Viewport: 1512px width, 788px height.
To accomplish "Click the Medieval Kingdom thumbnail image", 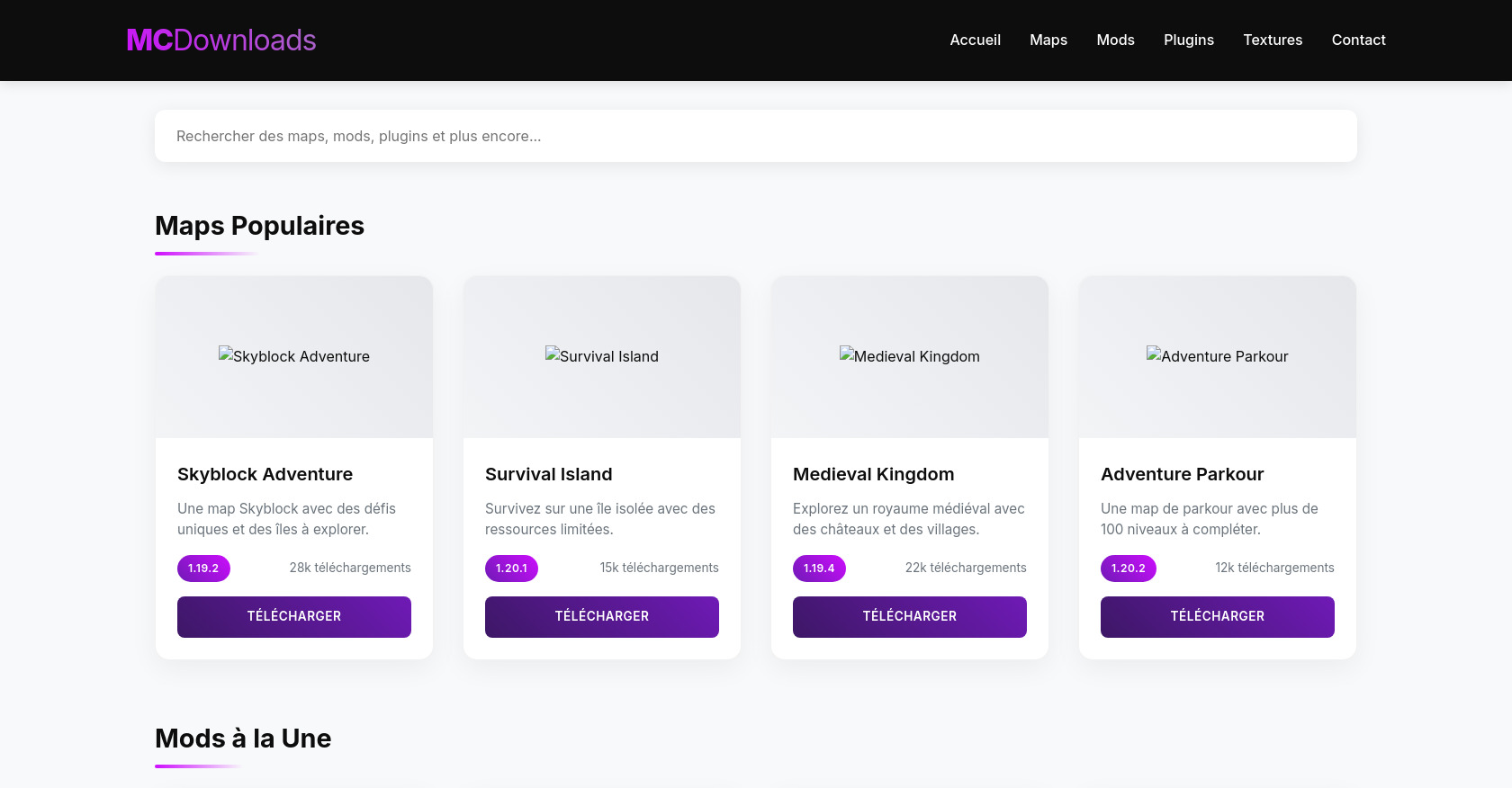I will (x=910, y=357).
